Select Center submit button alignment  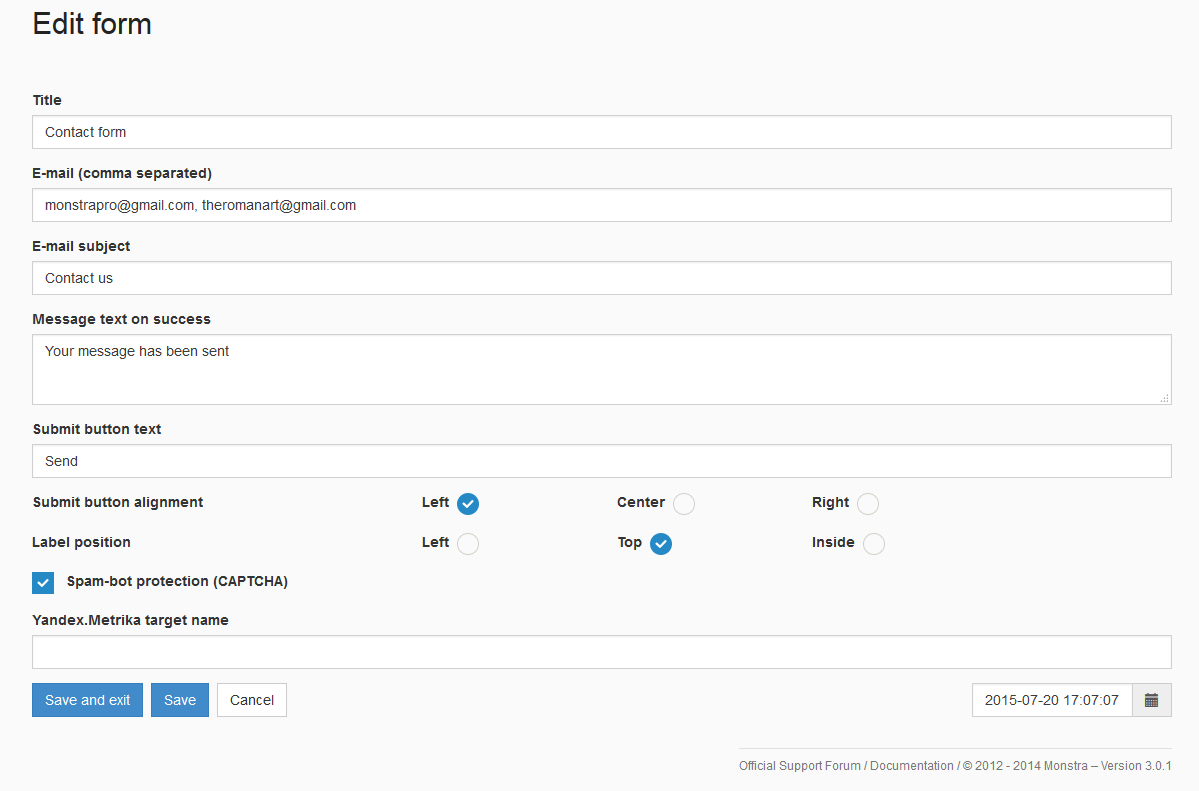pos(684,504)
